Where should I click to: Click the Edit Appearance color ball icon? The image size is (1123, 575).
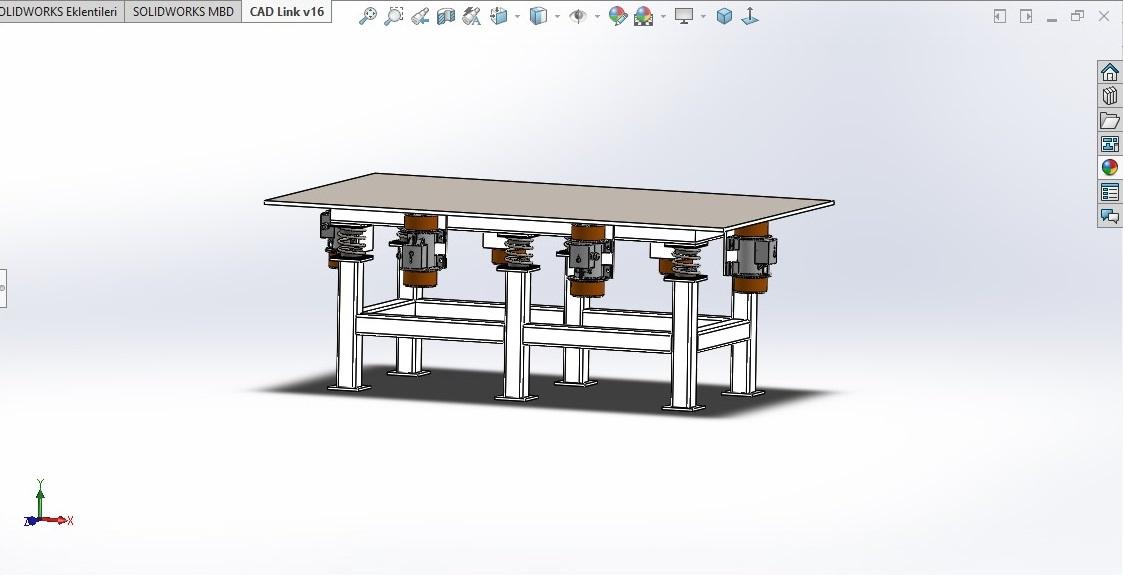tap(618, 16)
